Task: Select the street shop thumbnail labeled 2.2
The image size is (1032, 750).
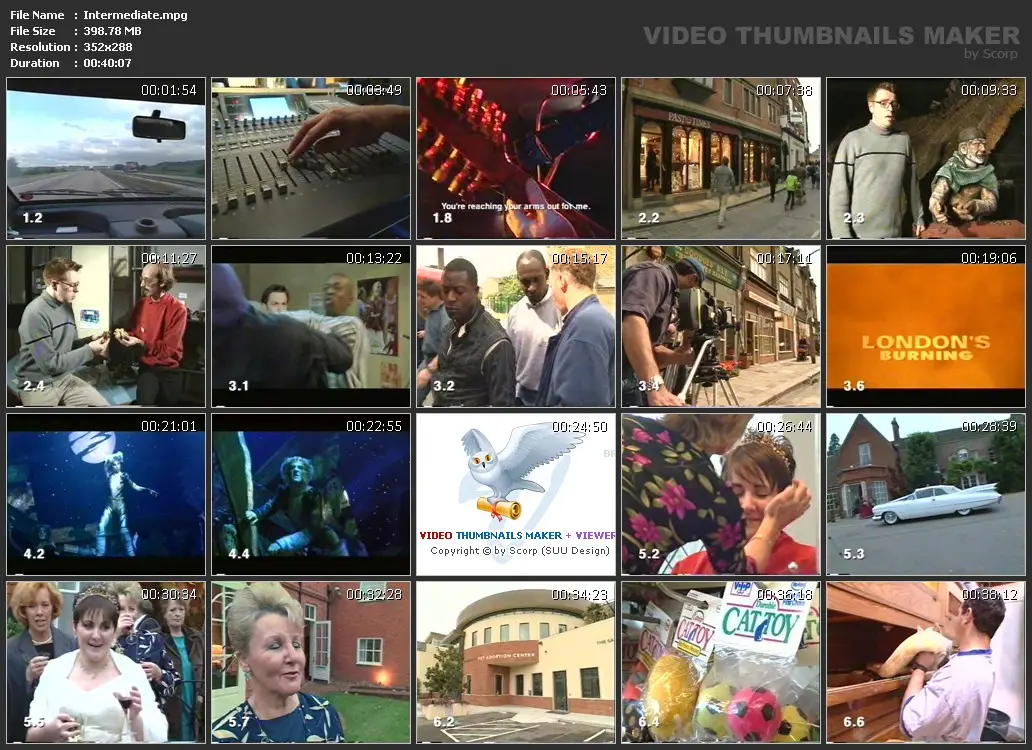Action: coord(721,159)
